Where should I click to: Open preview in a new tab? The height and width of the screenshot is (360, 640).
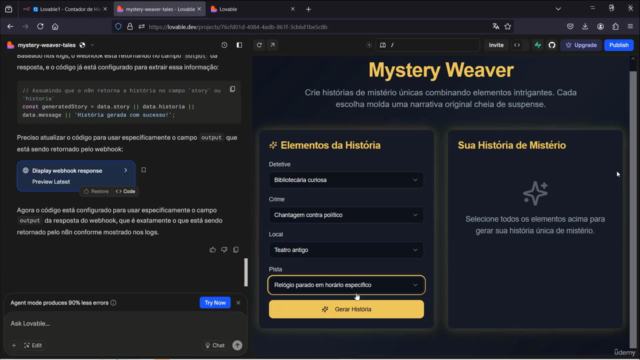click(x=273, y=45)
